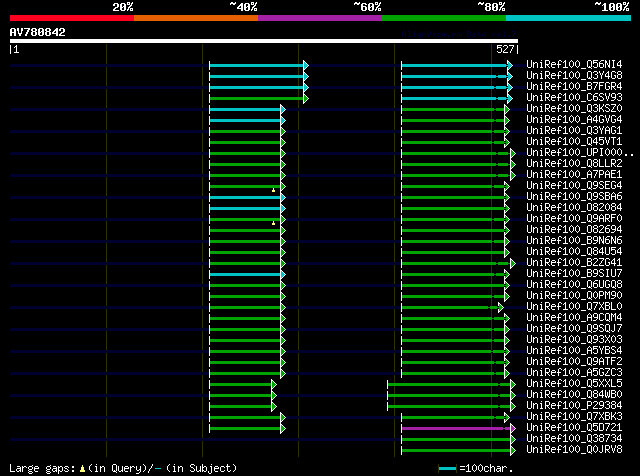Viewport: 640px width, 476px height.
Task: Open the UniRef100_Q9ATF2 hit
Action: tap(574, 362)
